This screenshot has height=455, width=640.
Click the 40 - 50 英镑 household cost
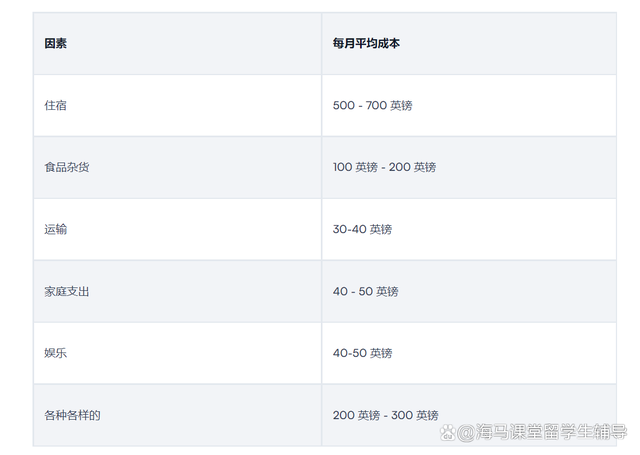[365, 291]
